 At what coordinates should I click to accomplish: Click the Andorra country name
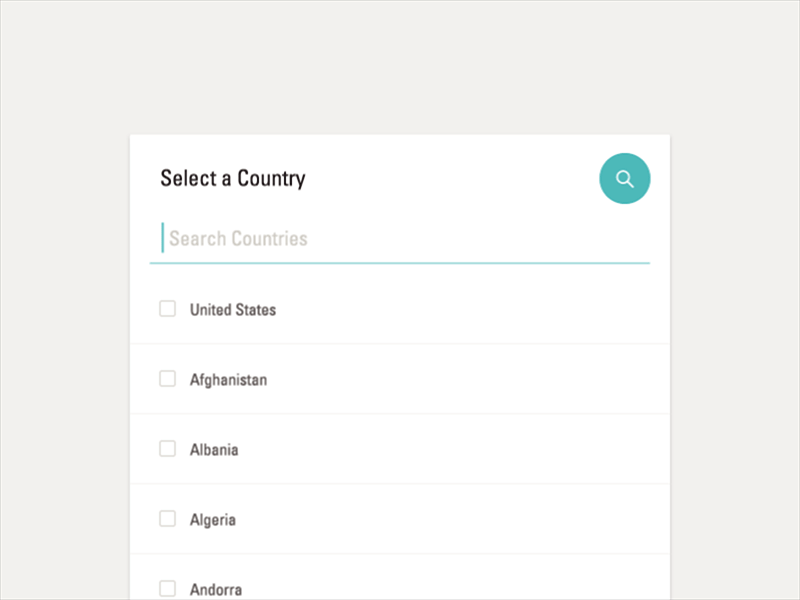pyautogui.click(x=216, y=590)
